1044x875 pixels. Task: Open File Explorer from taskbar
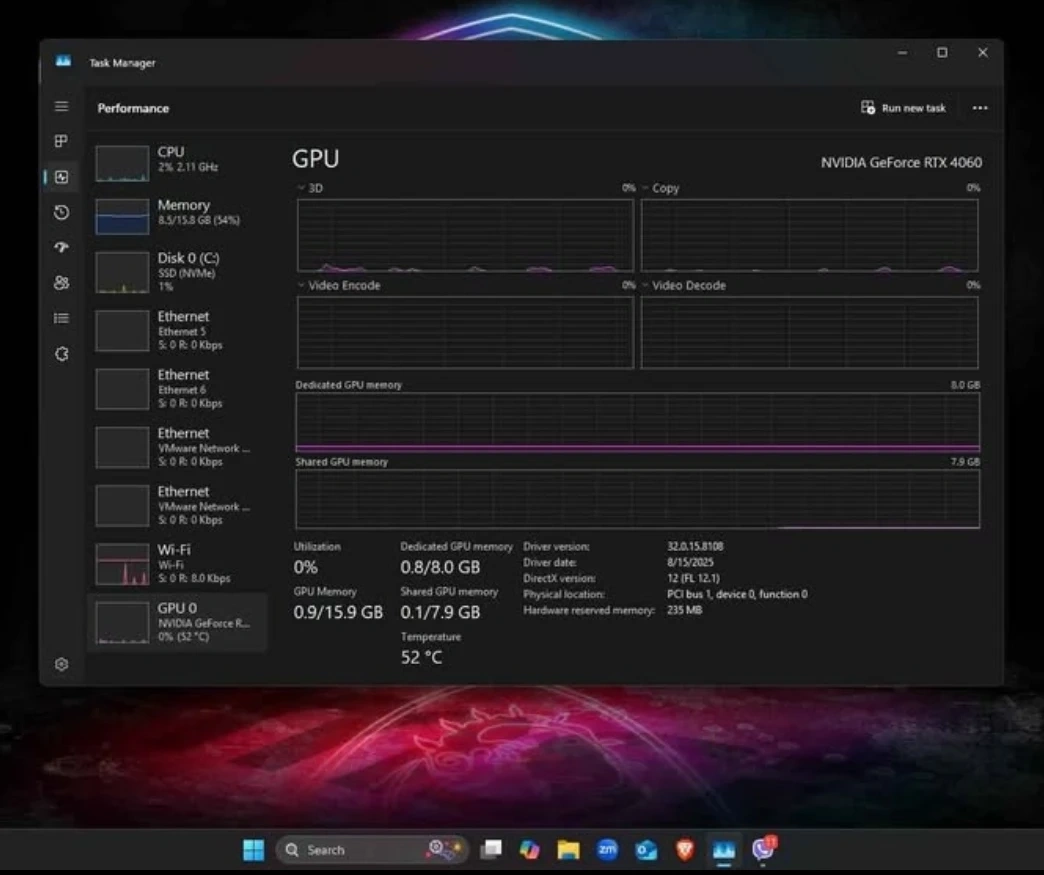click(568, 850)
